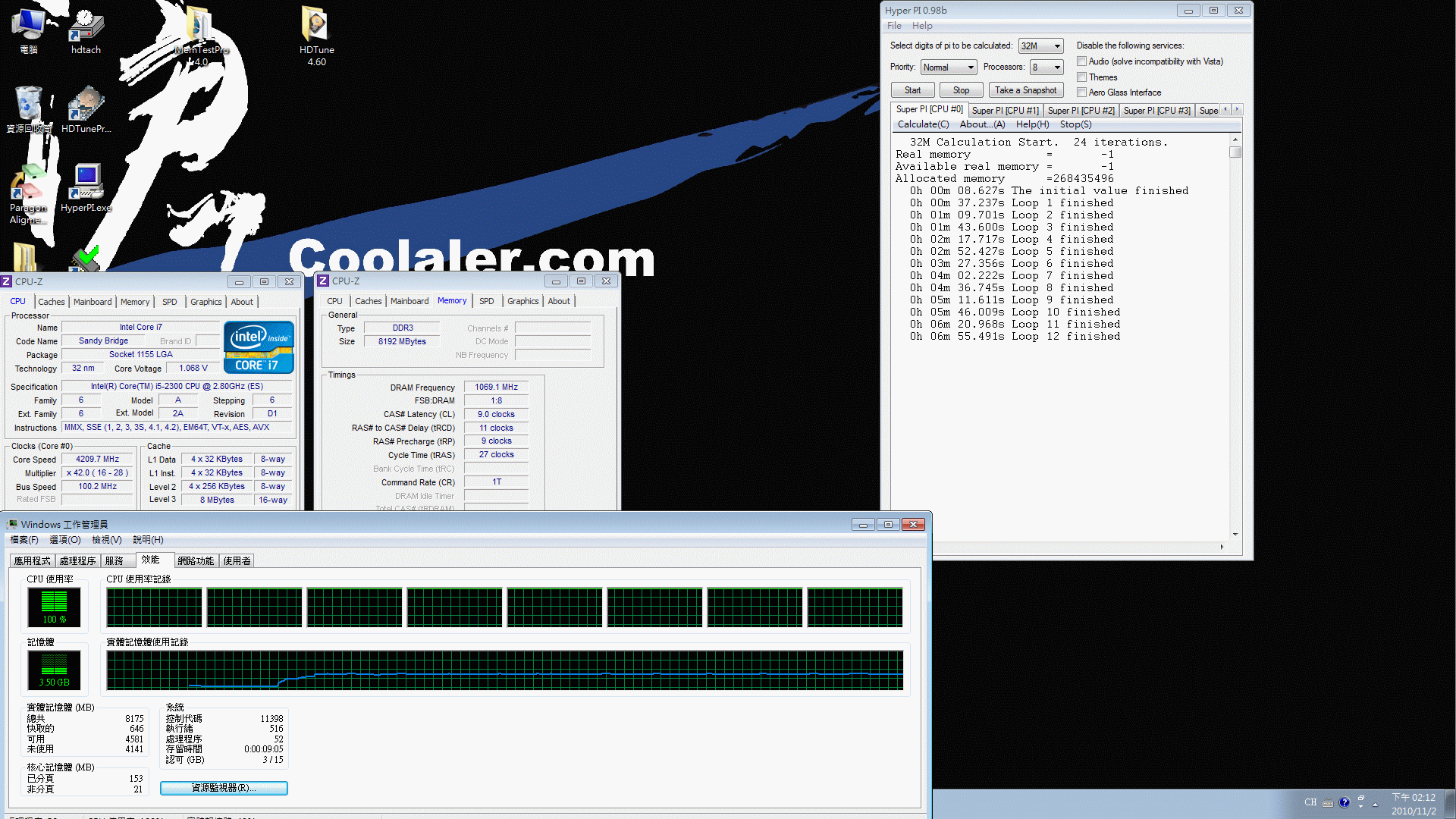1456x819 pixels.
Task: Click the Start button in Hyper PI
Action: [x=912, y=90]
